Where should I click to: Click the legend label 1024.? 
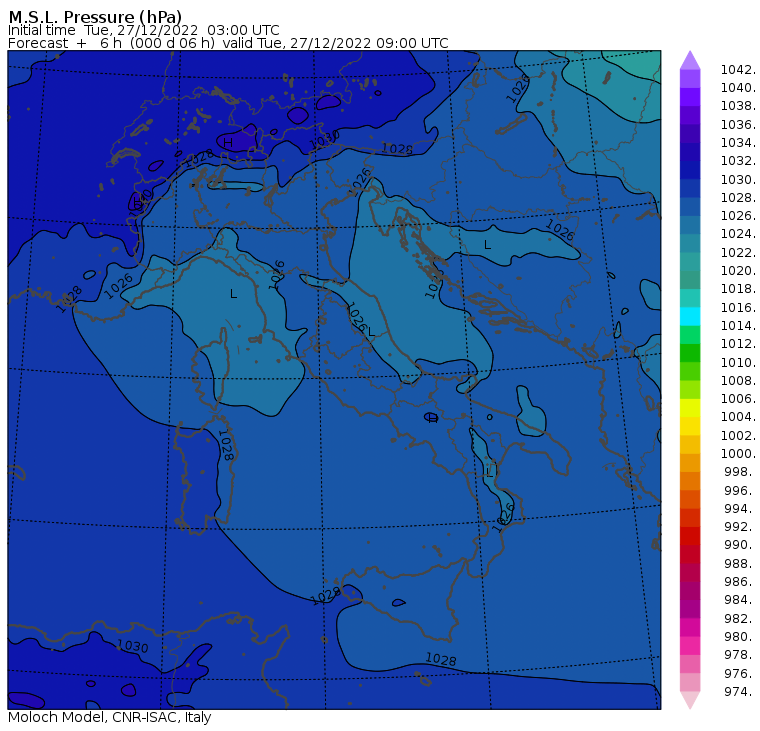point(738,234)
